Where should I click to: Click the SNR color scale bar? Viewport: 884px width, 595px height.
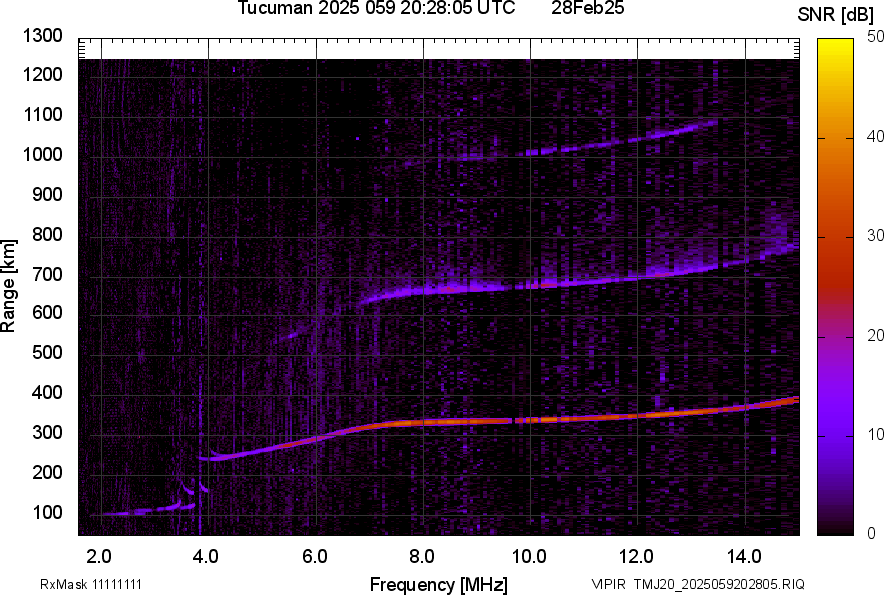tap(835, 287)
